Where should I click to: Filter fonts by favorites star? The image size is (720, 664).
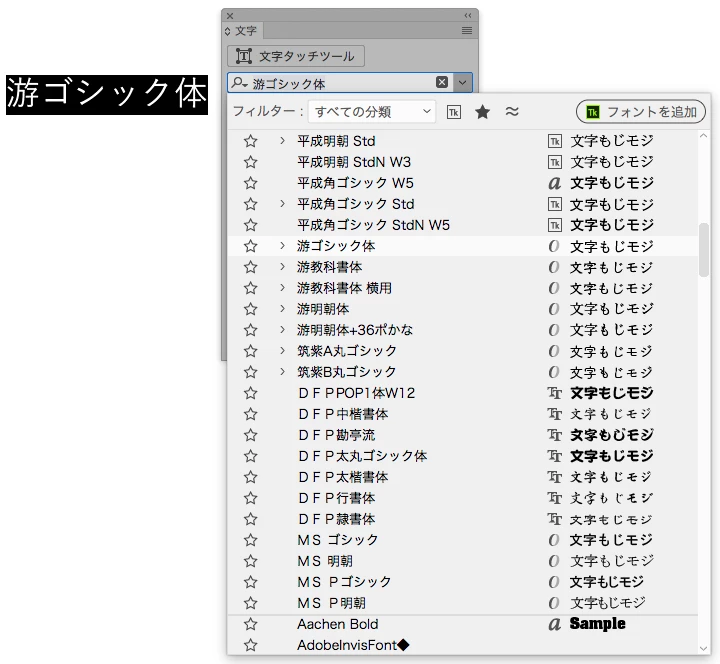pyautogui.click(x=483, y=112)
